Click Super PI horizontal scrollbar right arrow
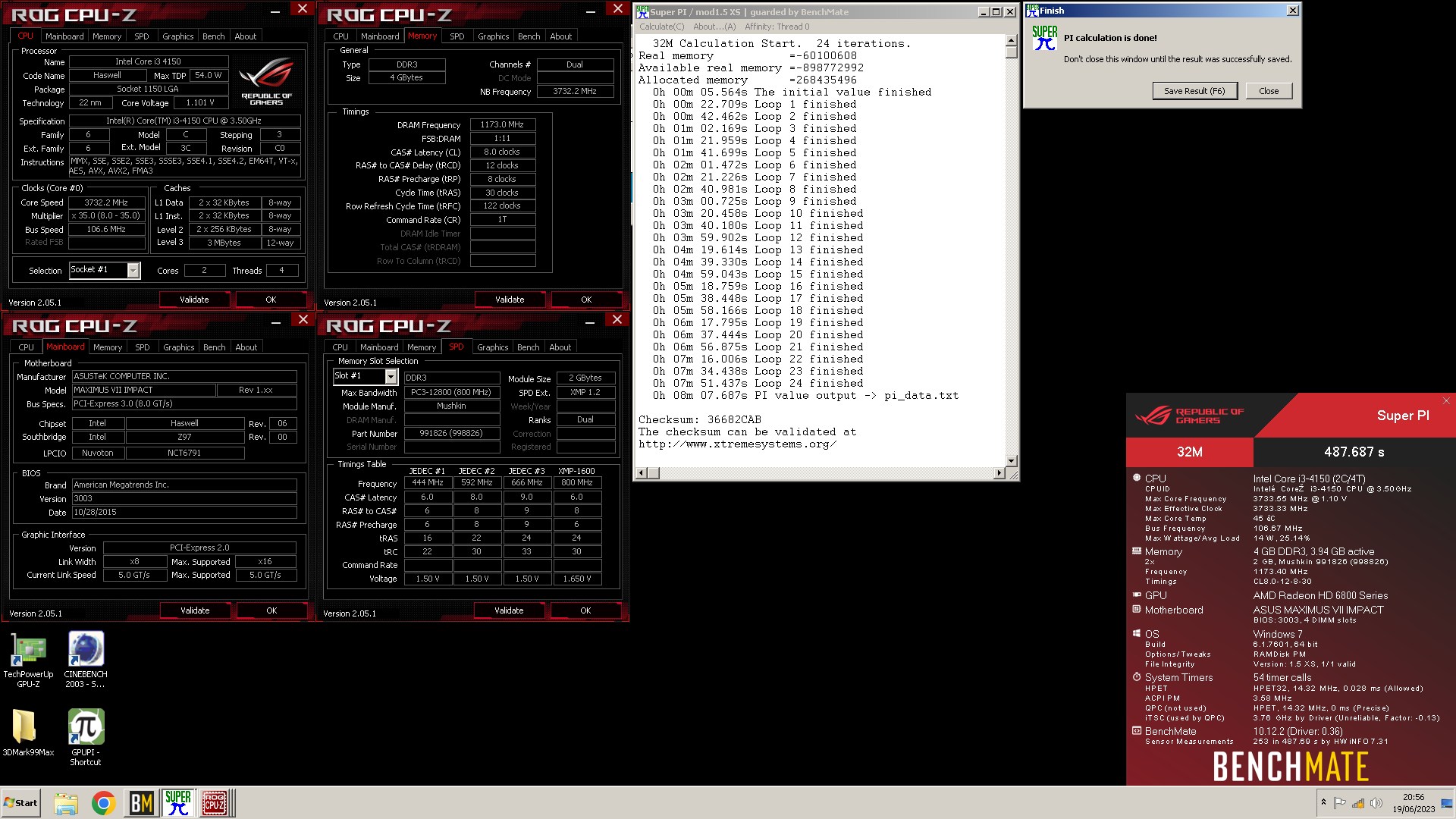This screenshot has height=819, width=1456. tap(999, 473)
